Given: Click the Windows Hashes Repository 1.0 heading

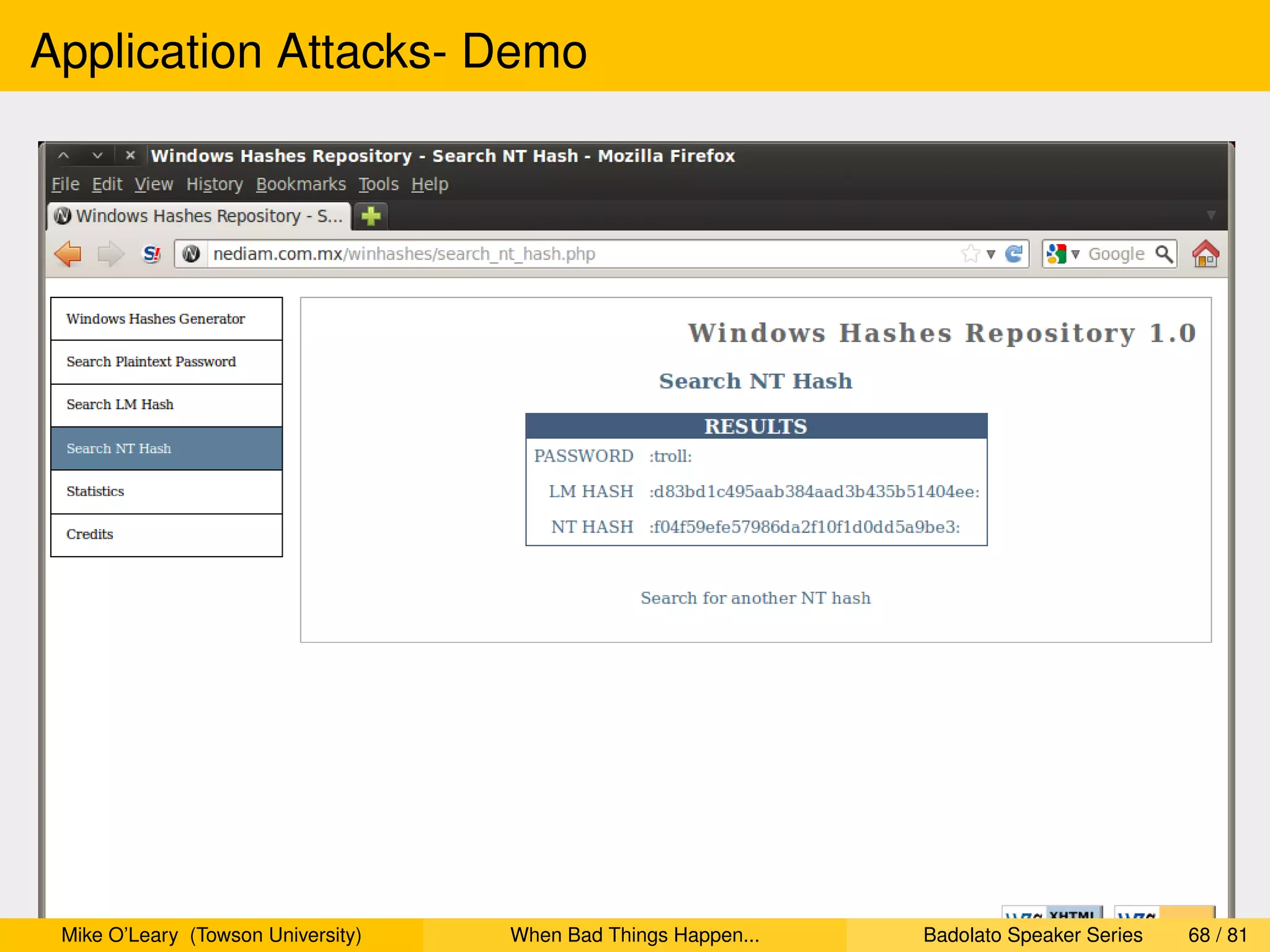Looking at the screenshot, I should point(942,333).
